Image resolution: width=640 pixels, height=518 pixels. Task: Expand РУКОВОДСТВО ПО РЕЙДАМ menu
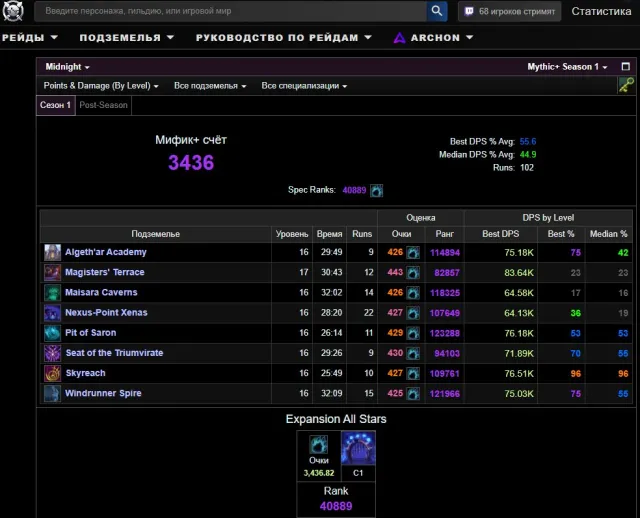point(284,38)
